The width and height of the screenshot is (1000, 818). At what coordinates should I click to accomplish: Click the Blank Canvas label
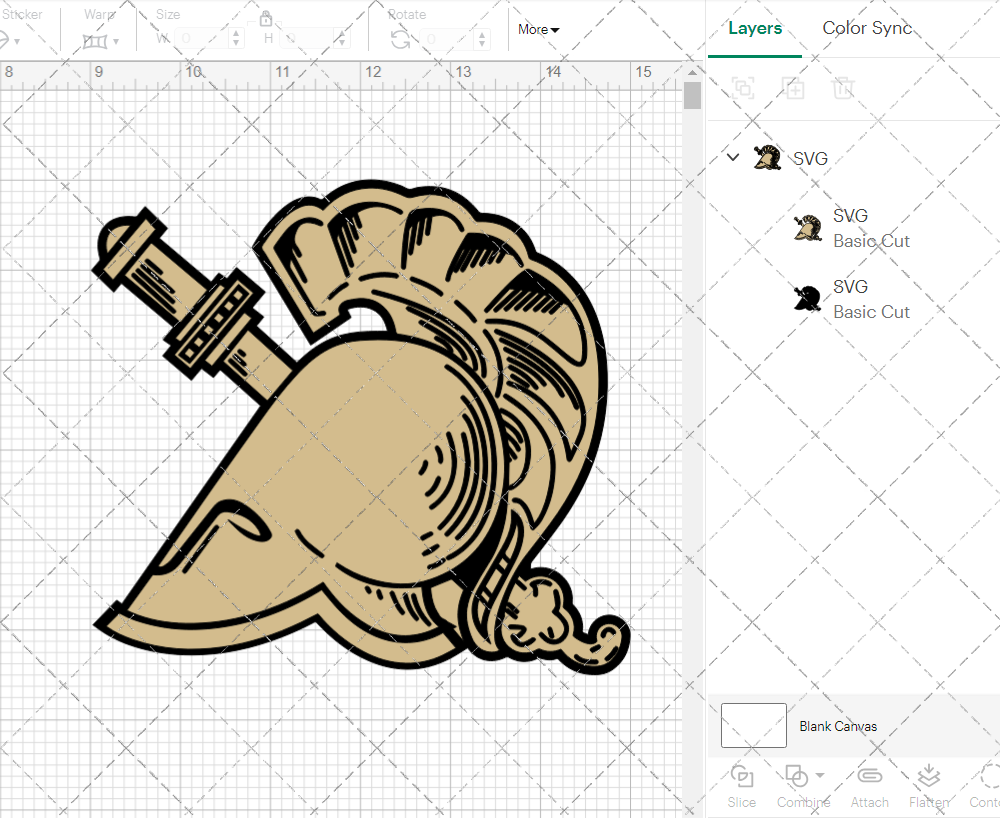838,726
